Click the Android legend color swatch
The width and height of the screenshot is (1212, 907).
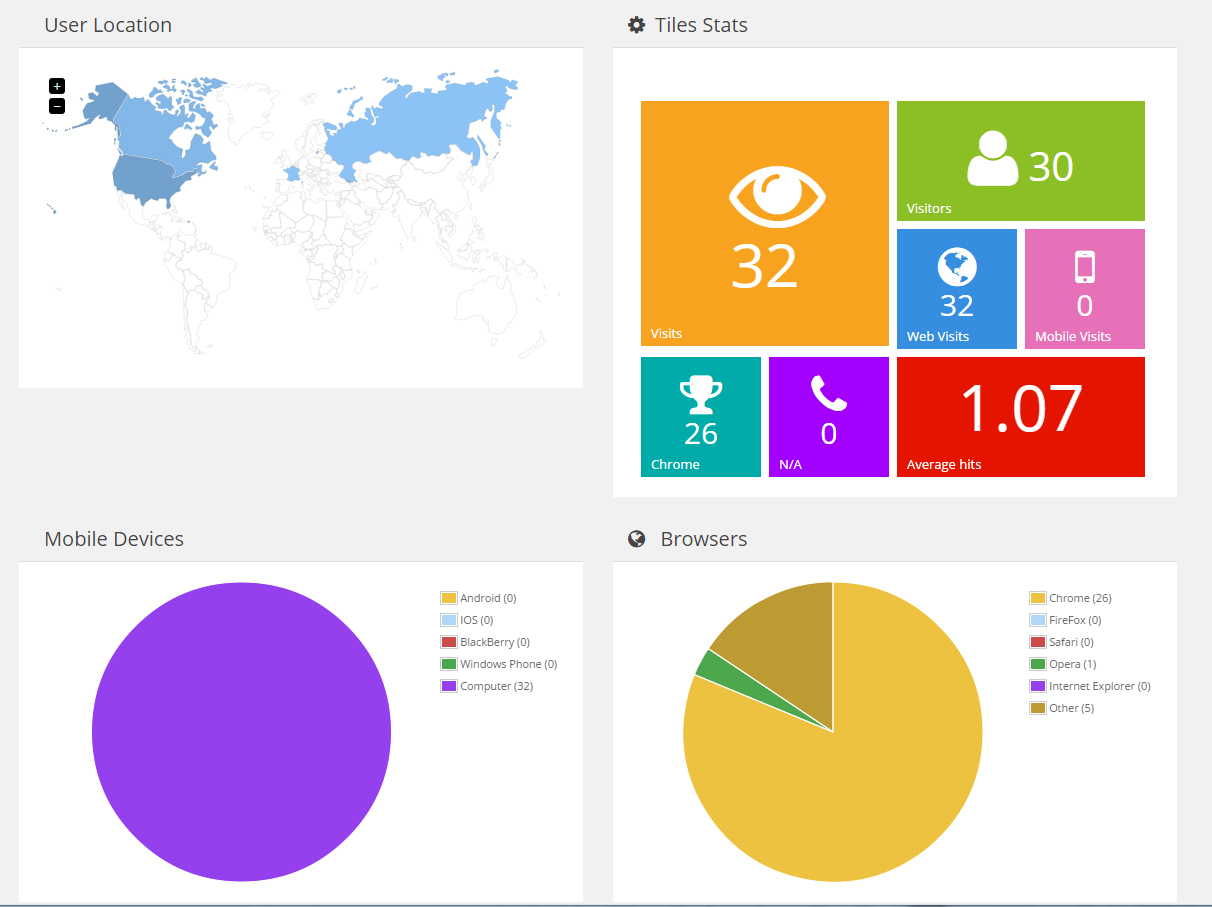click(x=448, y=598)
